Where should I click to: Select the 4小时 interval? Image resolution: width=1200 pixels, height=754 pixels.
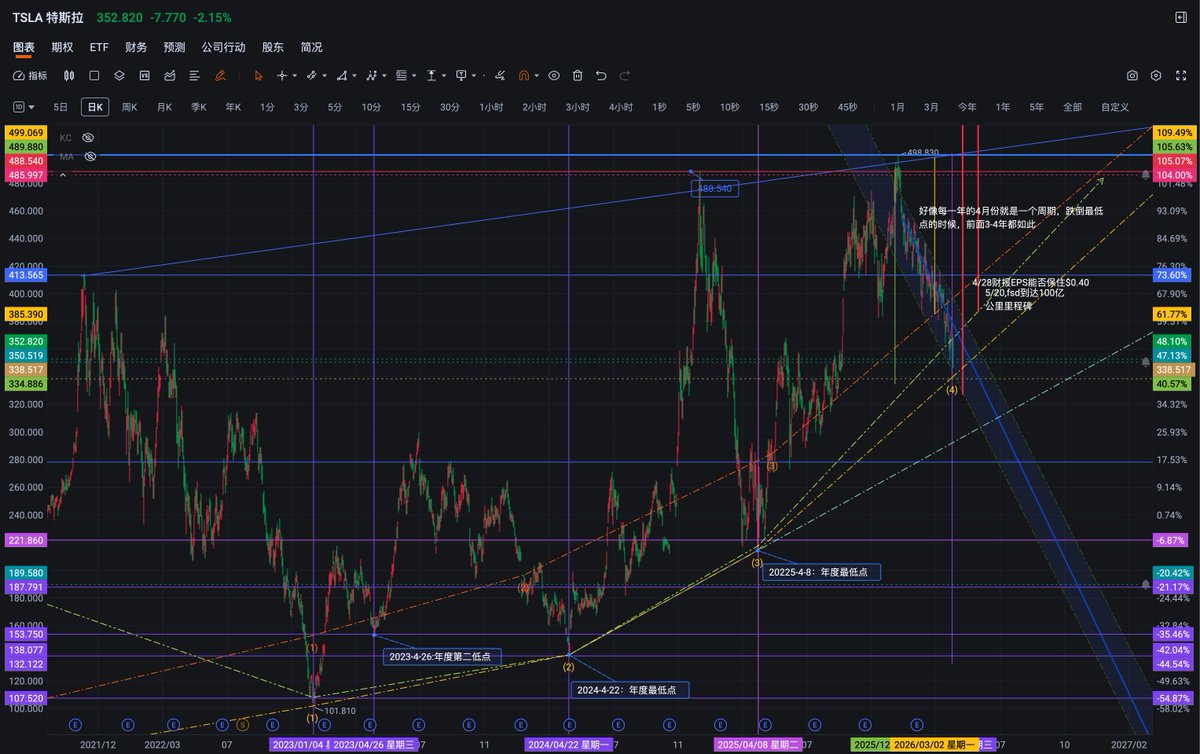621,107
